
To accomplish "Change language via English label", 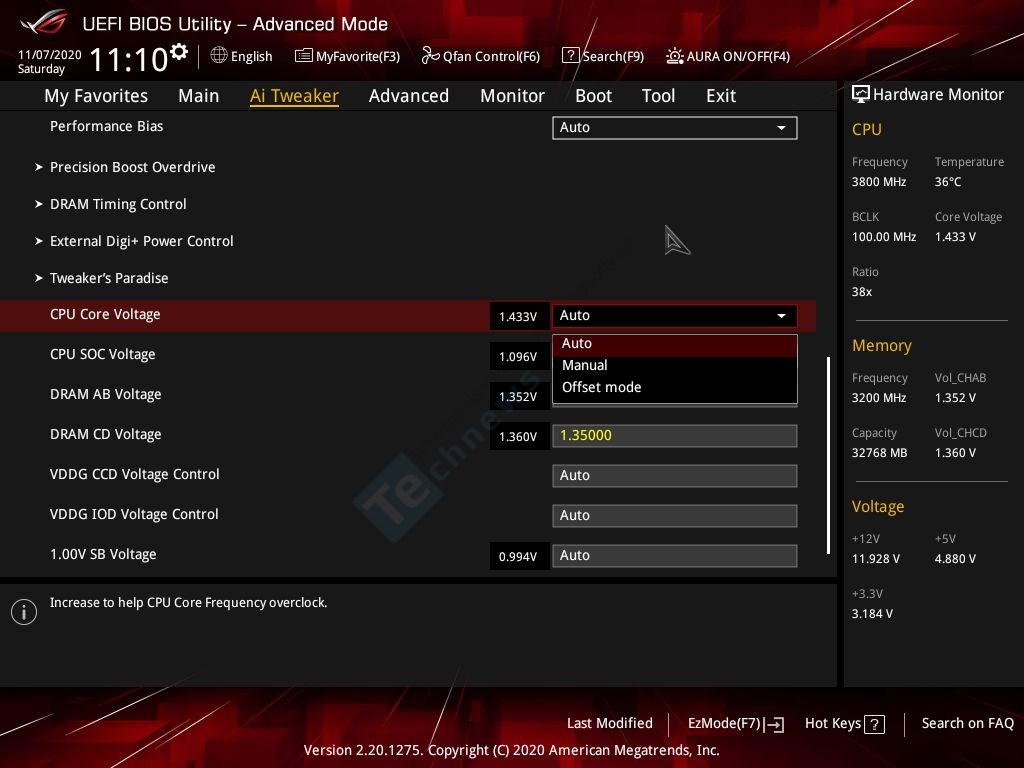I will (251, 57).
